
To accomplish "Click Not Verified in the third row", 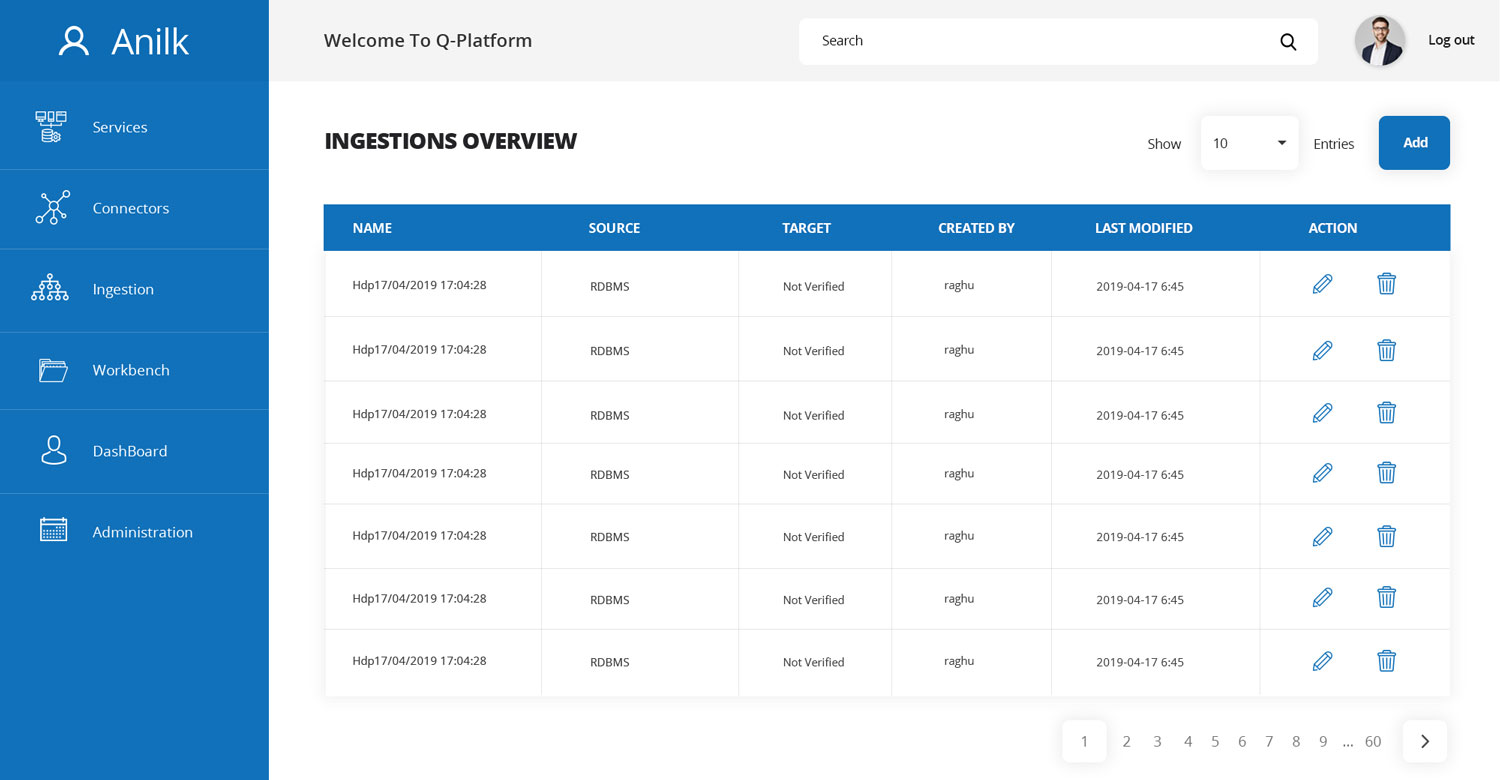I will pyautogui.click(x=813, y=415).
